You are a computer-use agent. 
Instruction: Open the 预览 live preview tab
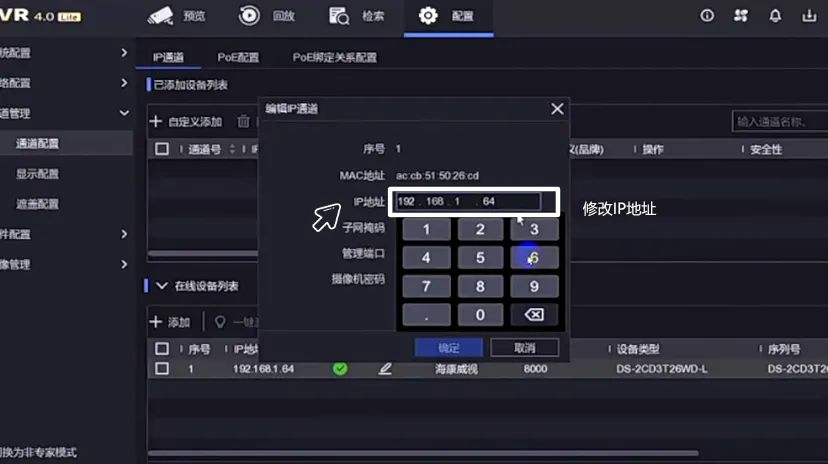pos(176,16)
